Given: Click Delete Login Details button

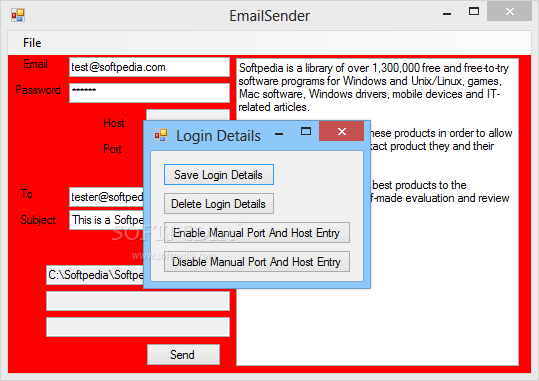Looking at the screenshot, I should tap(219, 204).
